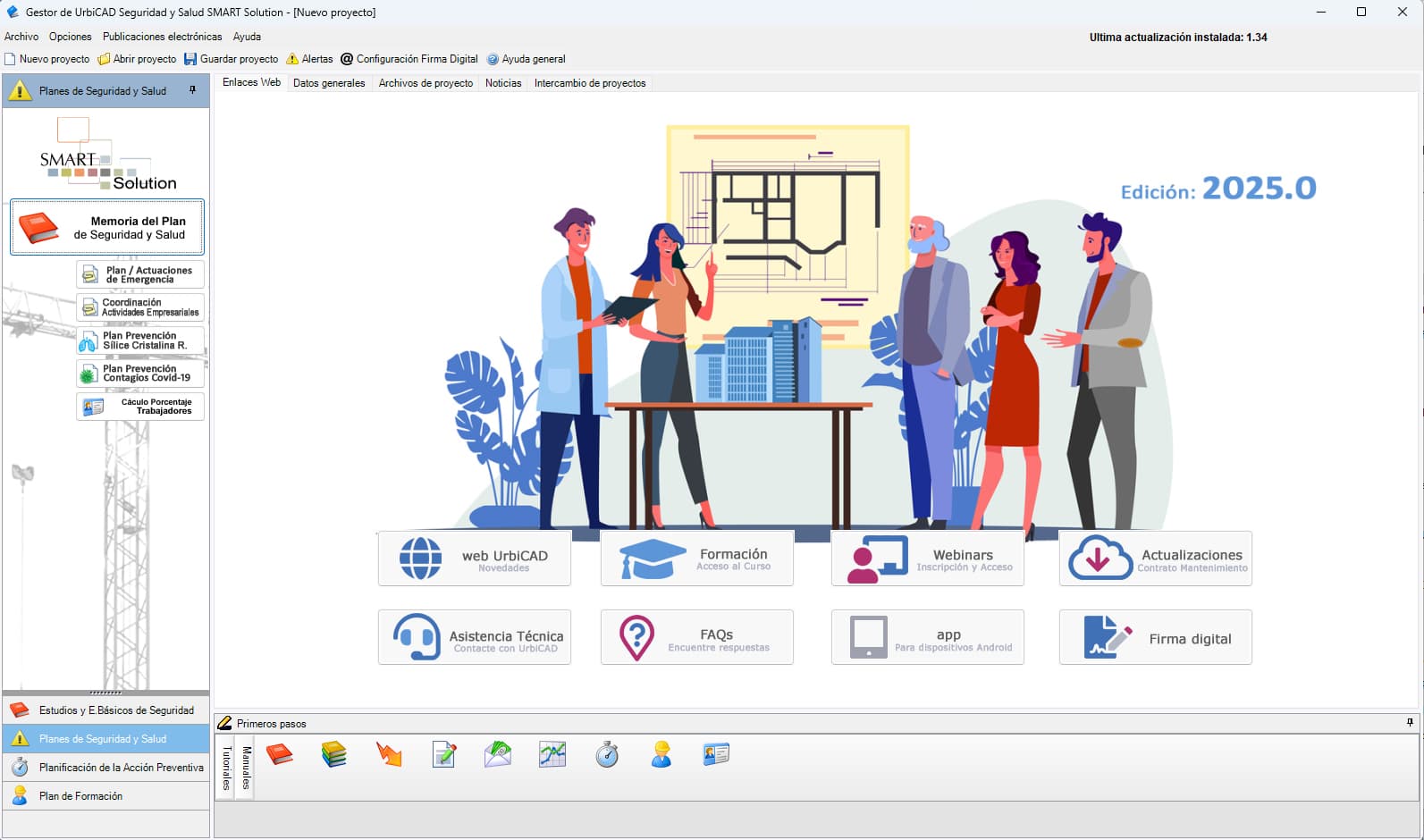Open Memoria del Plan de Seguridad y Salud

click(x=107, y=227)
